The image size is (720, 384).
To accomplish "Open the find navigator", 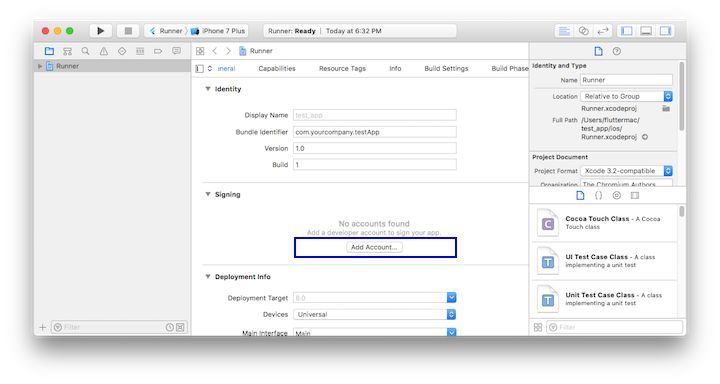I will (x=85, y=51).
